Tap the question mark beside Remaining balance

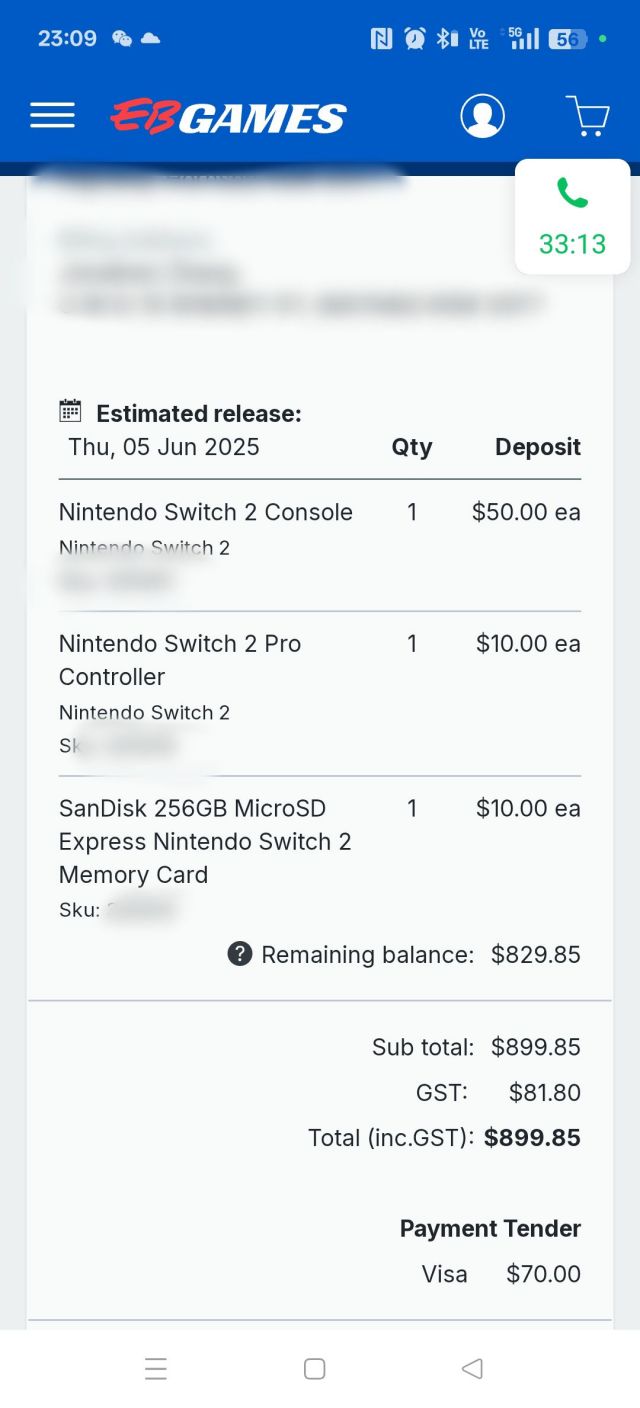[238, 954]
